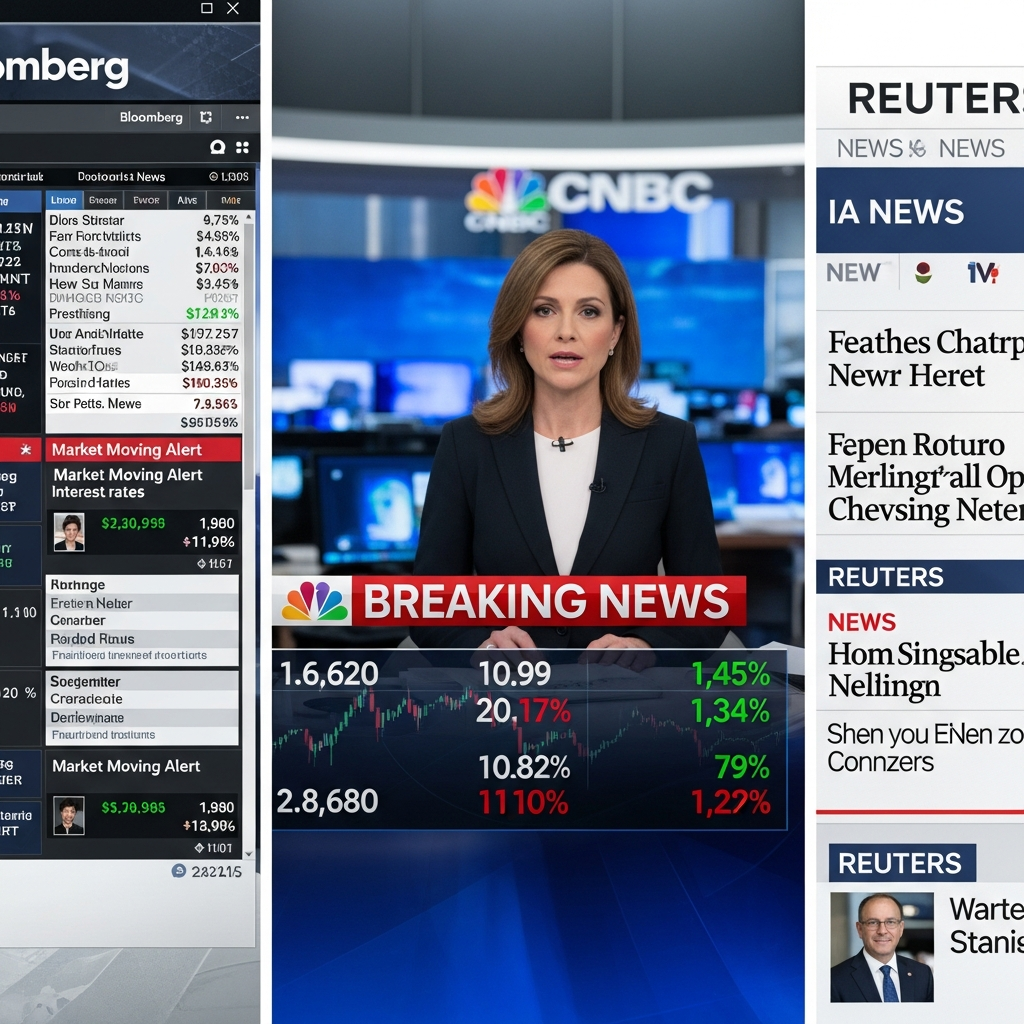
Task: Click the red-green circle icon in Reuters bar
Action: (x=923, y=272)
